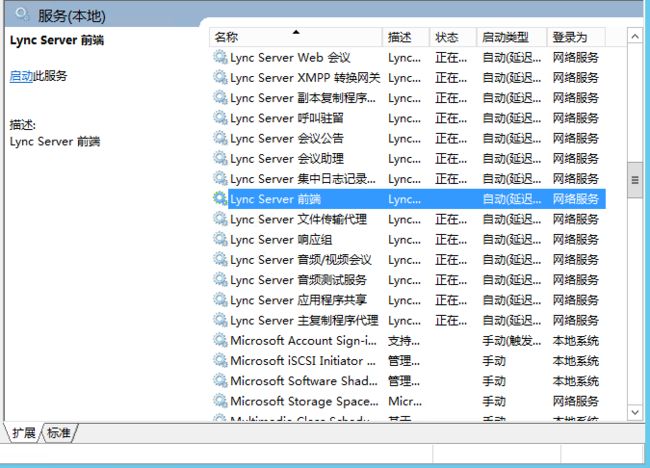Click gear icon of Microsoft iSCSI Initiator
This screenshot has width=650, height=468.
220,361
